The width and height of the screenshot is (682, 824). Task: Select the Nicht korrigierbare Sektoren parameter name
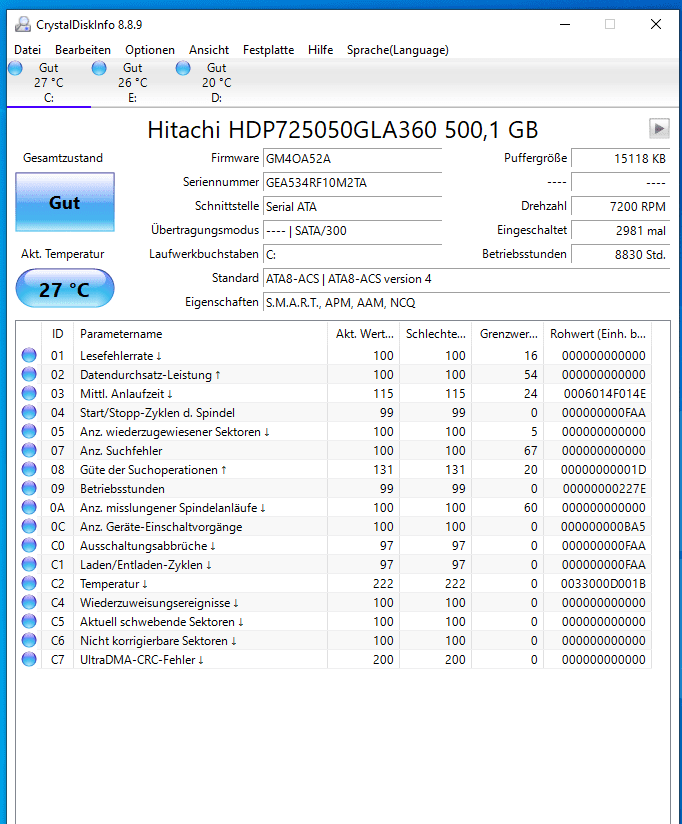click(x=158, y=641)
